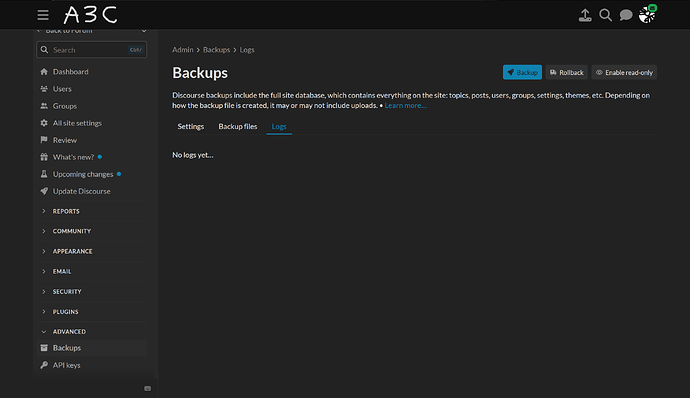Click the Logs breadcrumb
690x398 pixels.
(x=247, y=50)
